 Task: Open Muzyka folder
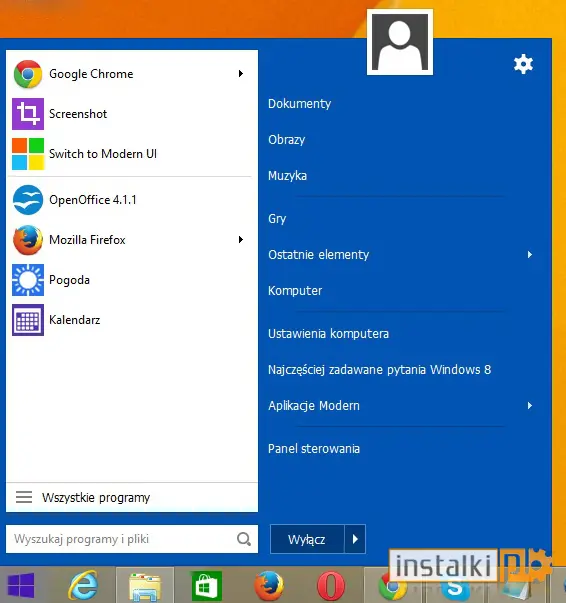[x=287, y=176]
